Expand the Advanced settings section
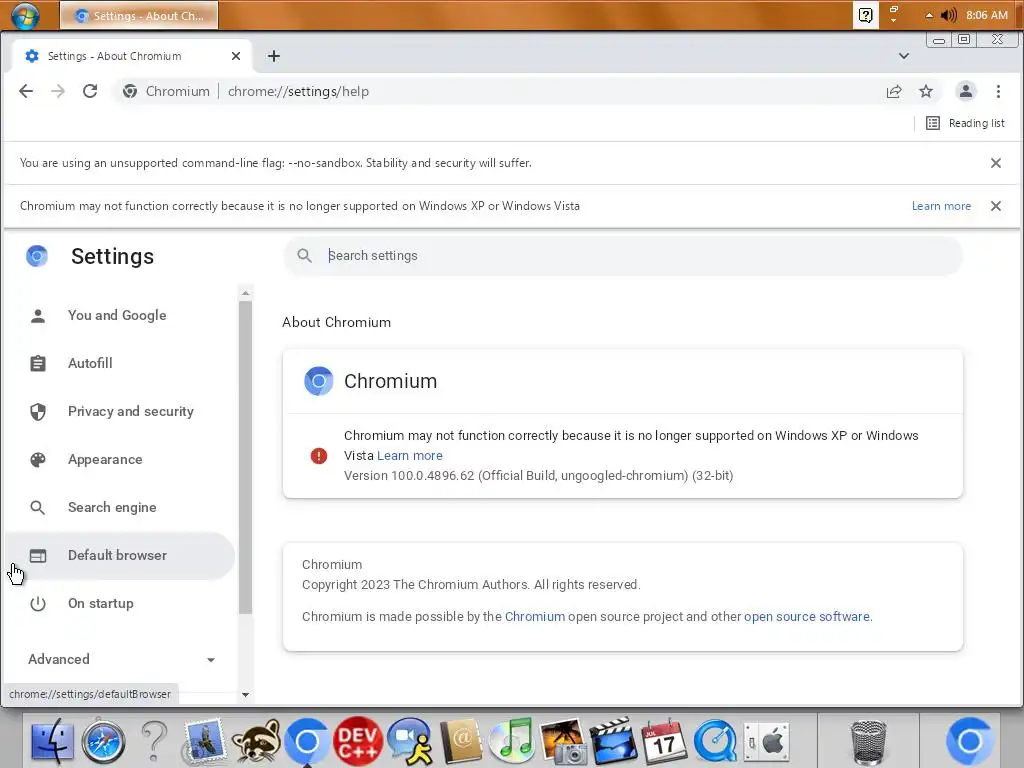This screenshot has height=768, width=1024. point(121,660)
